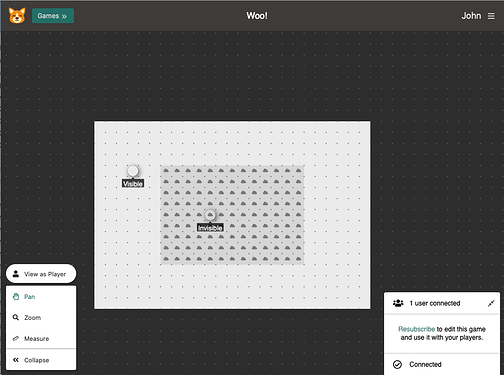This screenshot has width=504, height=375.
Task: Toggle View as Player mode
Action: tap(41, 274)
